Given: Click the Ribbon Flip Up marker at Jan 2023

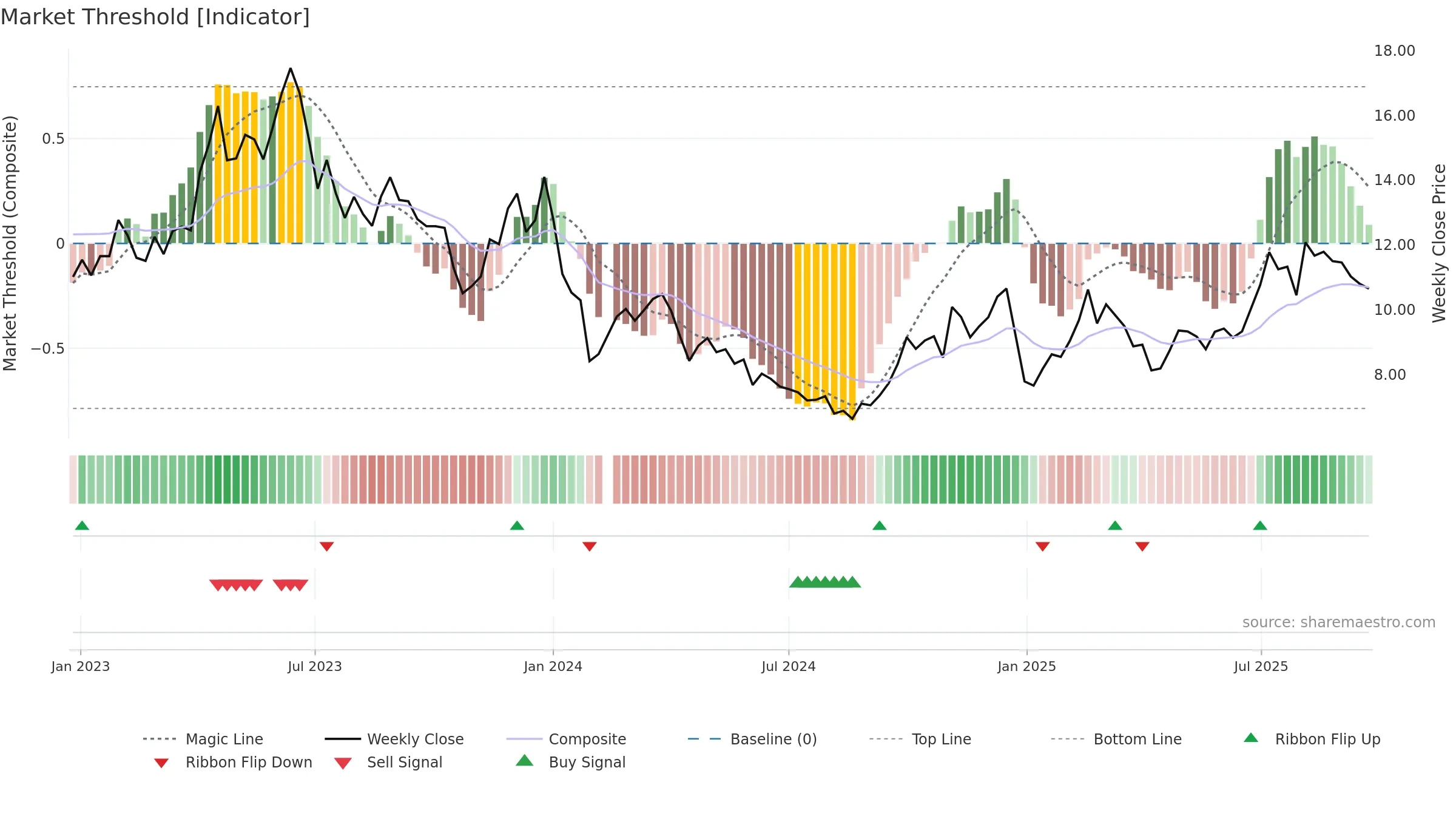Looking at the screenshot, I should tap(82, 525).
